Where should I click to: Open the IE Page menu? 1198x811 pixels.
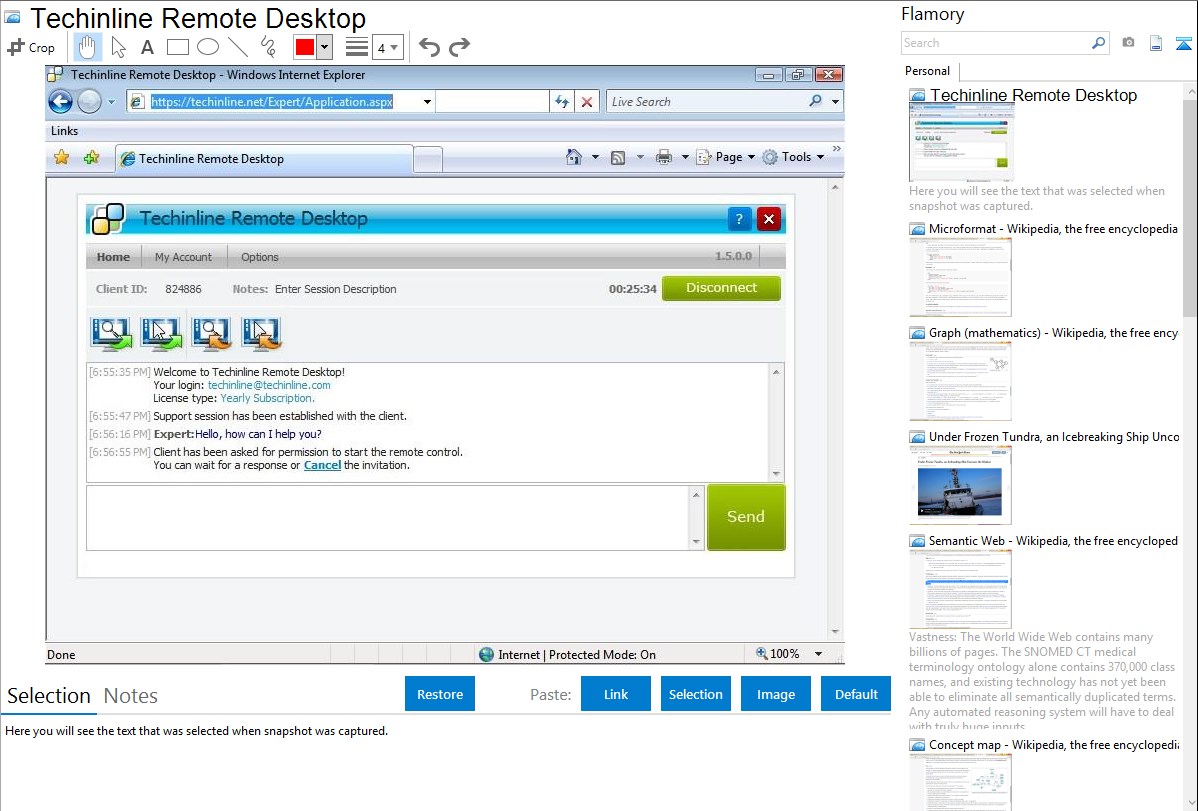[726, 157]
